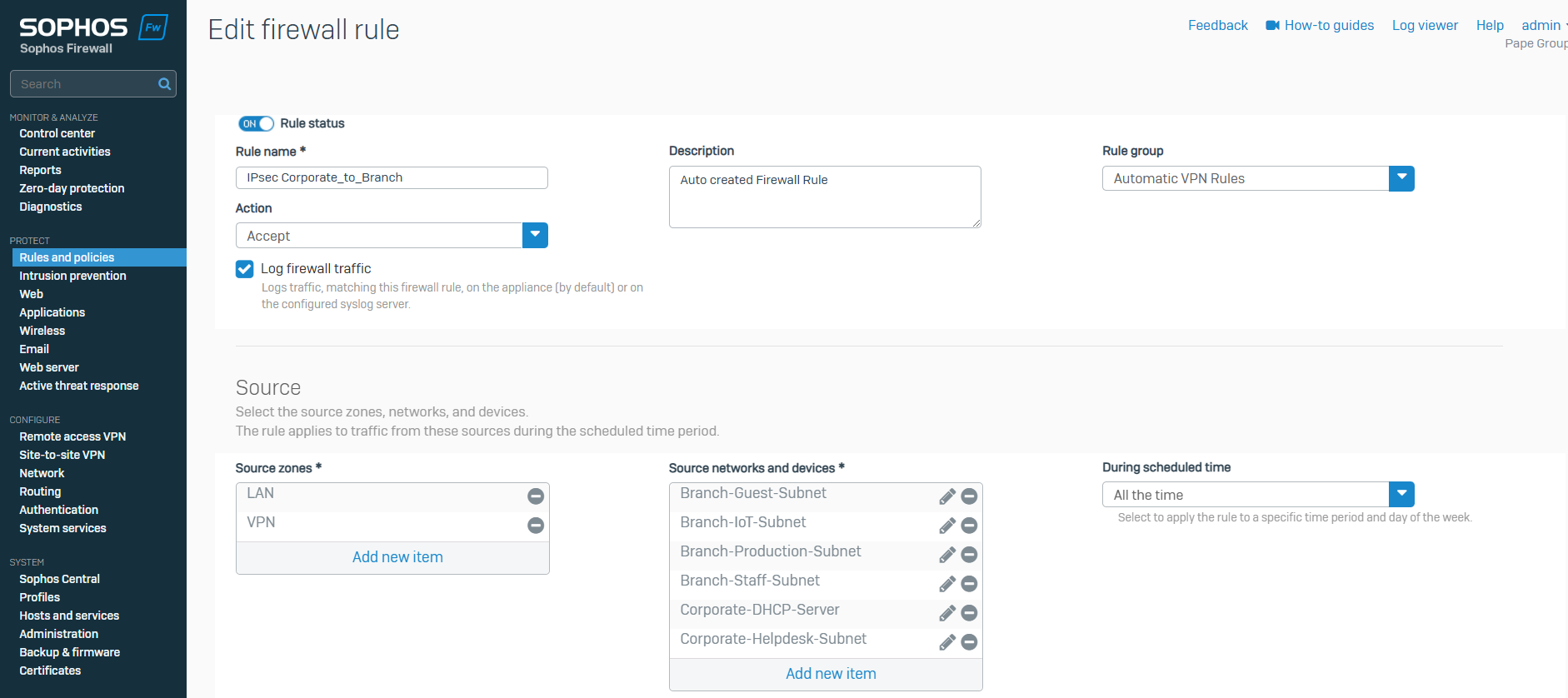Click the Description text area

825,197
